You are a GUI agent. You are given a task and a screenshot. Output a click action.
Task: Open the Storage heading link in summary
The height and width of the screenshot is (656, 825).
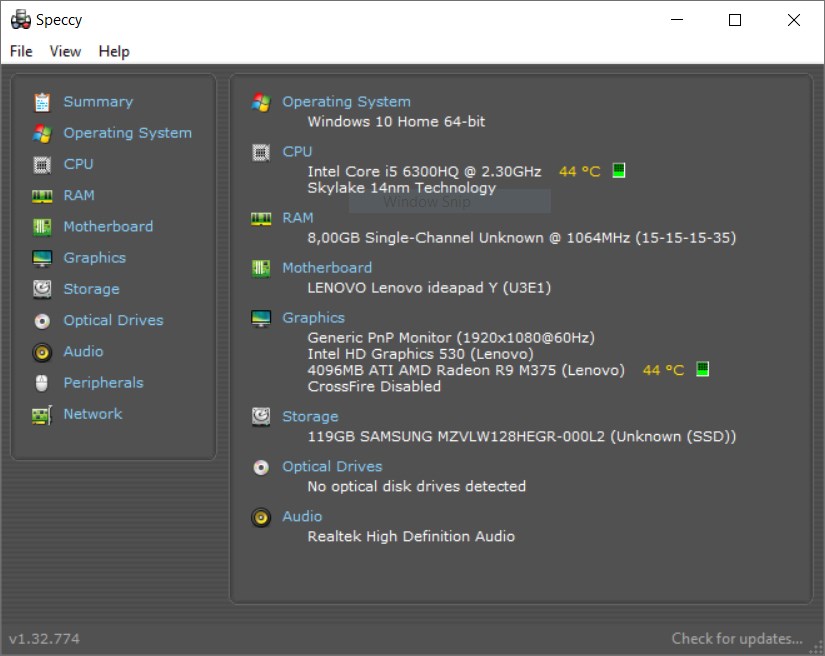[310, 417]
